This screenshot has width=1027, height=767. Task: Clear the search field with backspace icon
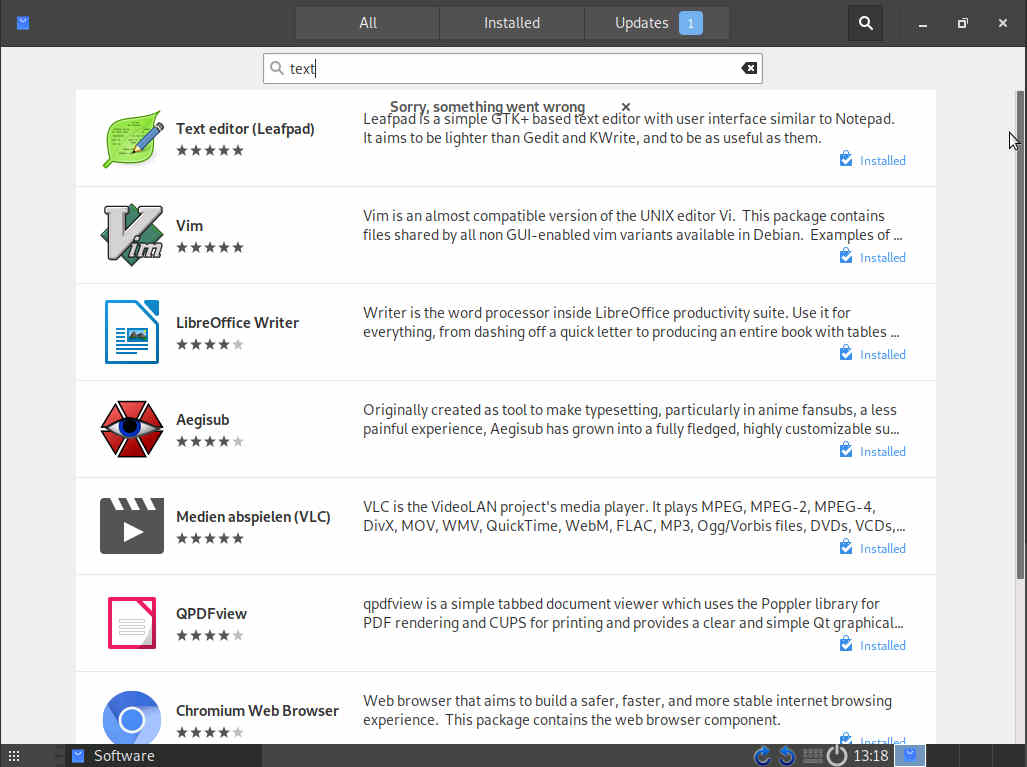(x=749, y=68)
